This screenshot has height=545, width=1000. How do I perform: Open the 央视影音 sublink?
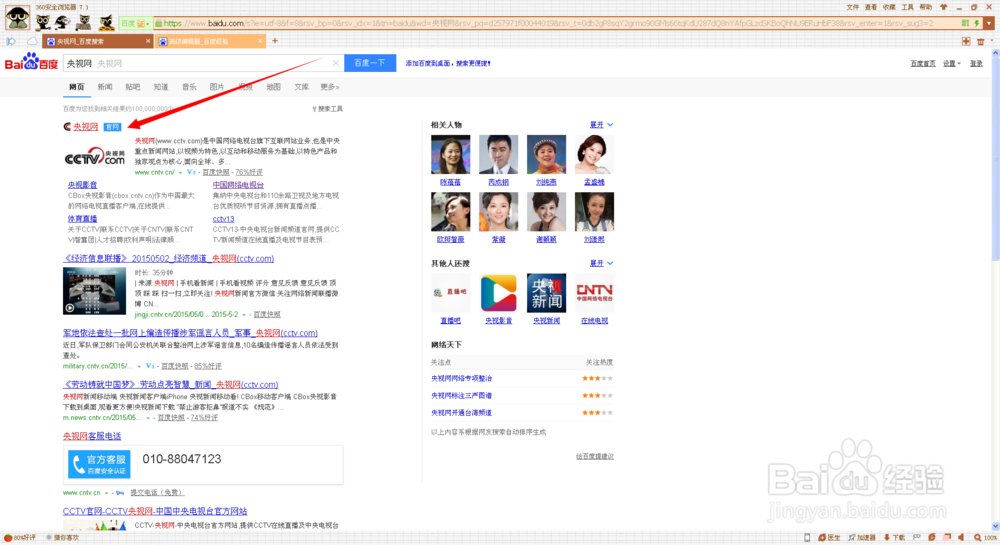click(x=82, y=185)
